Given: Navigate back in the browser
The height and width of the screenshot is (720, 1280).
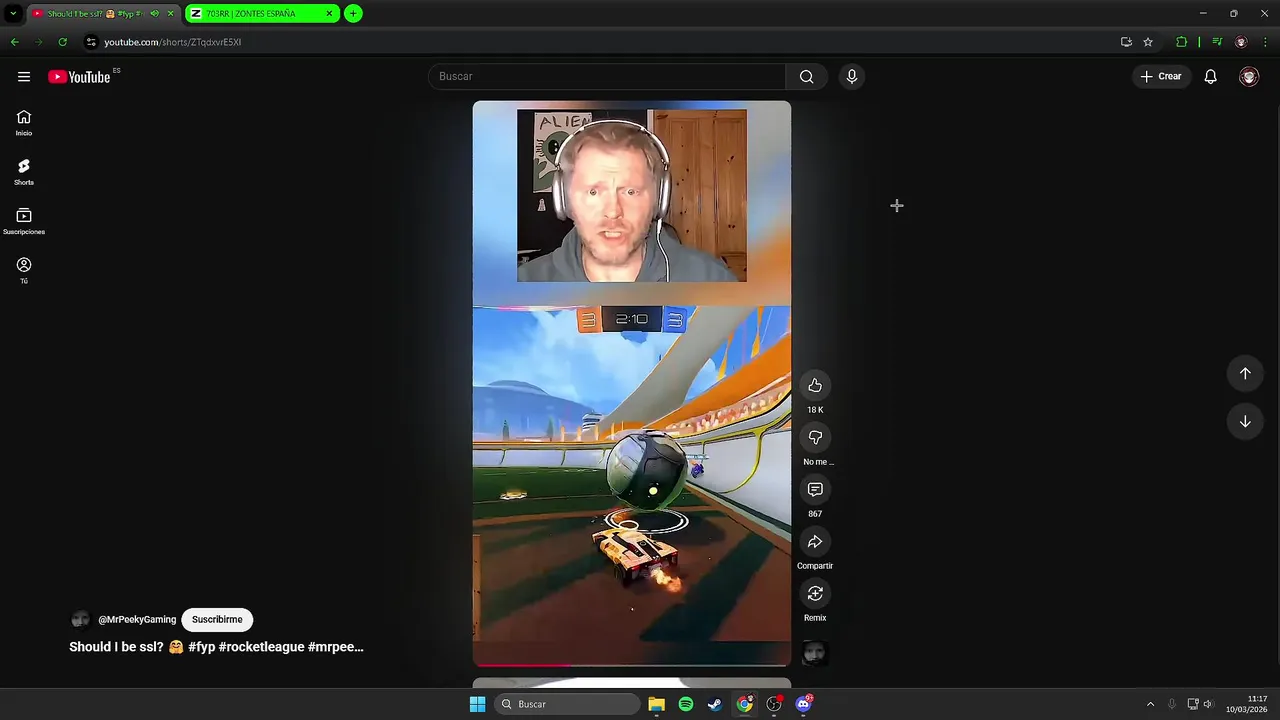Looking at the screenshot, I should (x=14, y=42).
